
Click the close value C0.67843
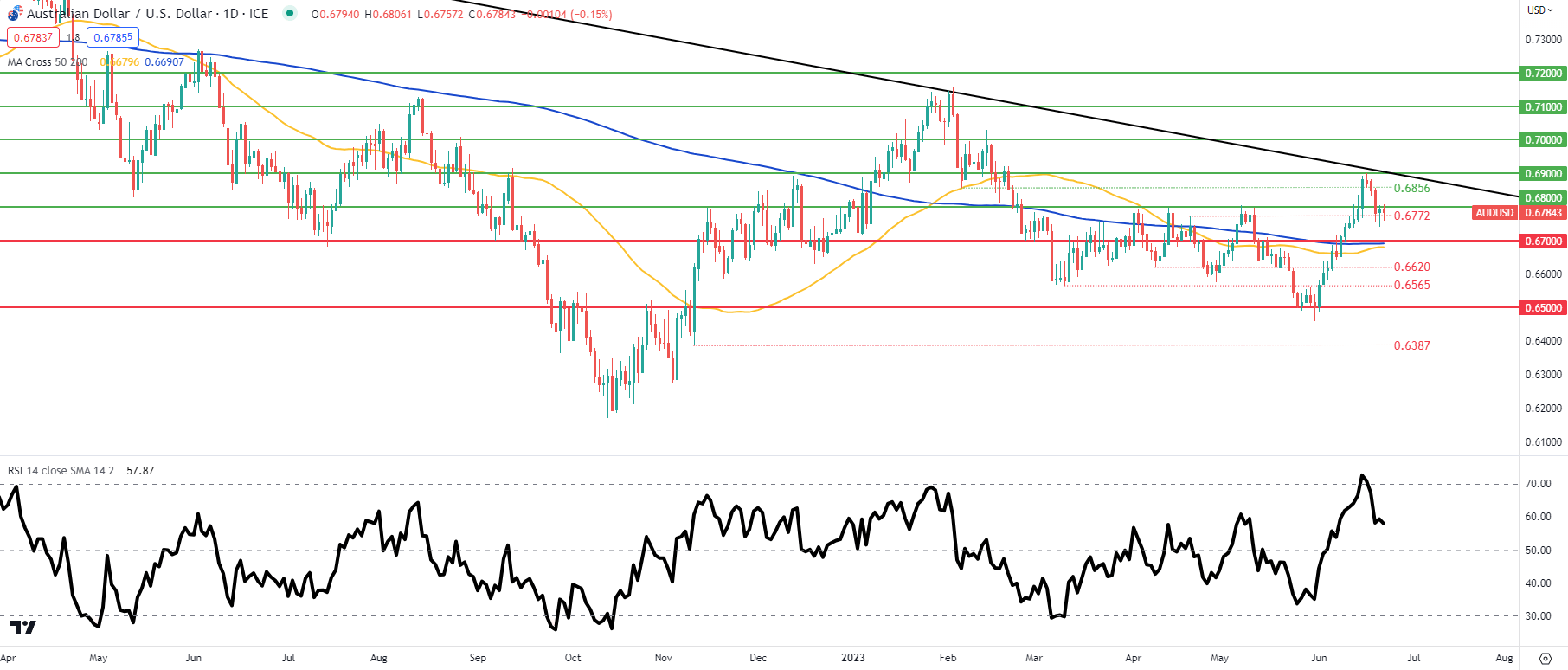[492, 15]
